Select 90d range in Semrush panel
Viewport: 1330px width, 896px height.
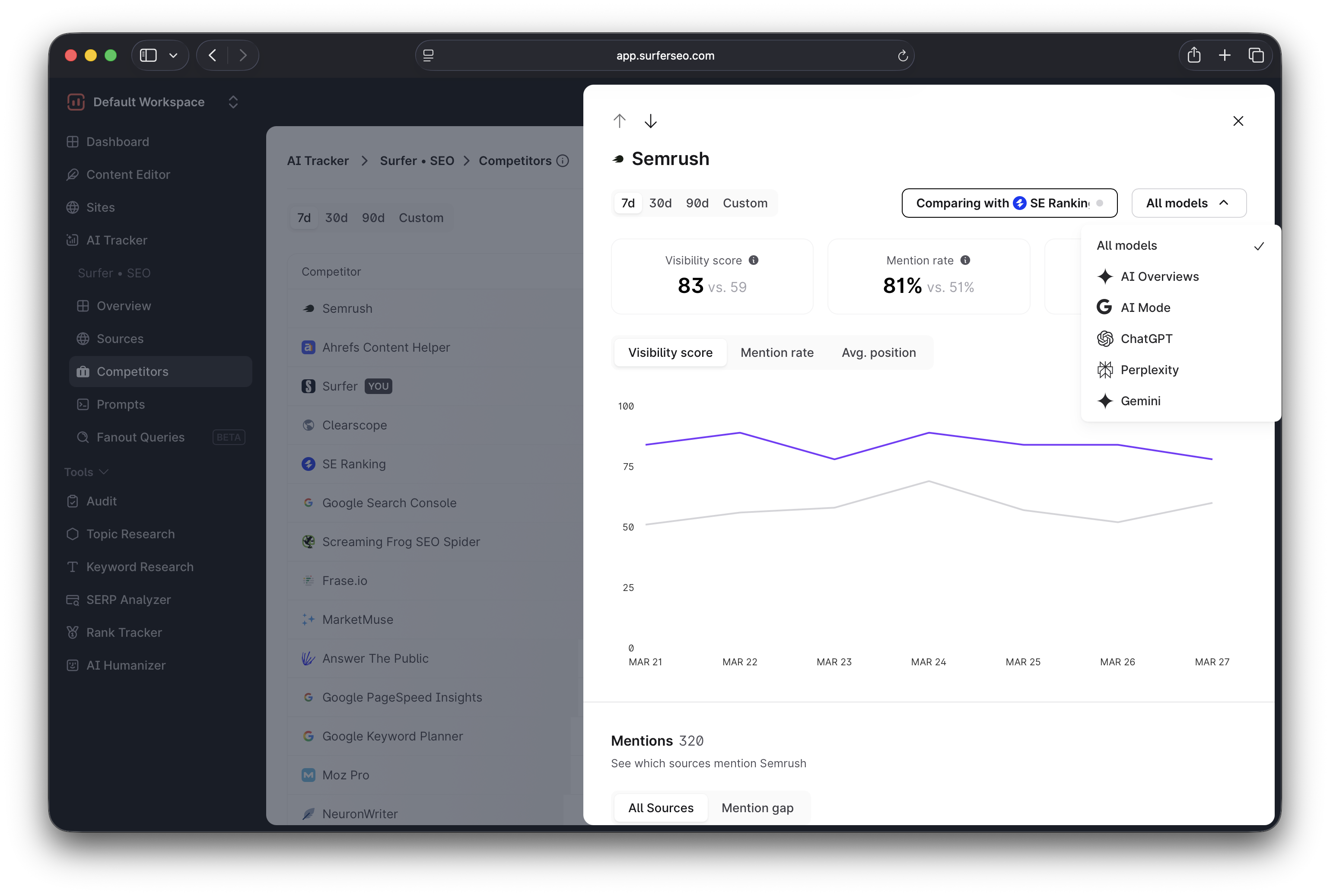point(697,203)
